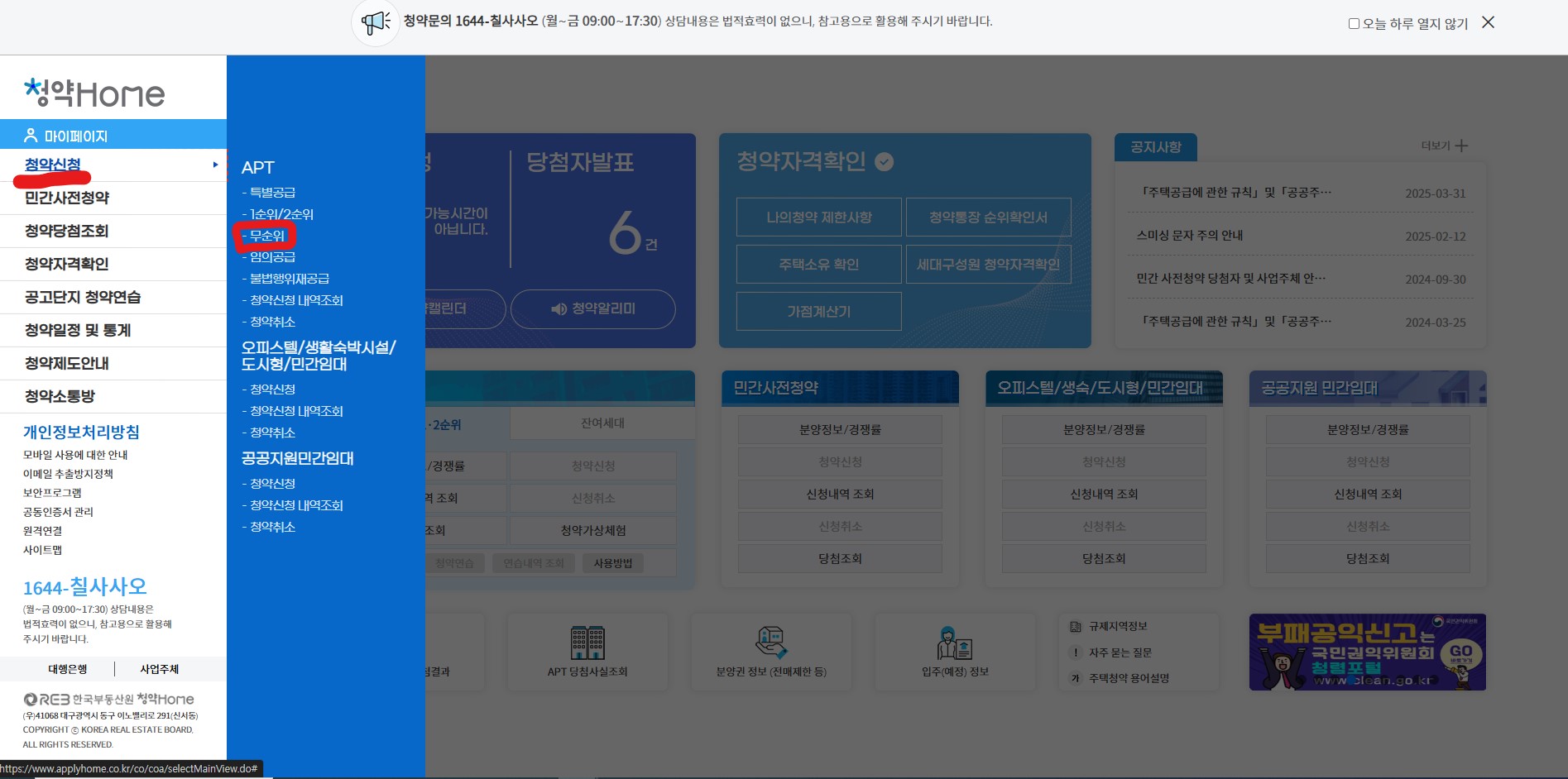Click the 가점계산기 button
1568x779 pixels.
pyautogui.click(x=818, y=311)
